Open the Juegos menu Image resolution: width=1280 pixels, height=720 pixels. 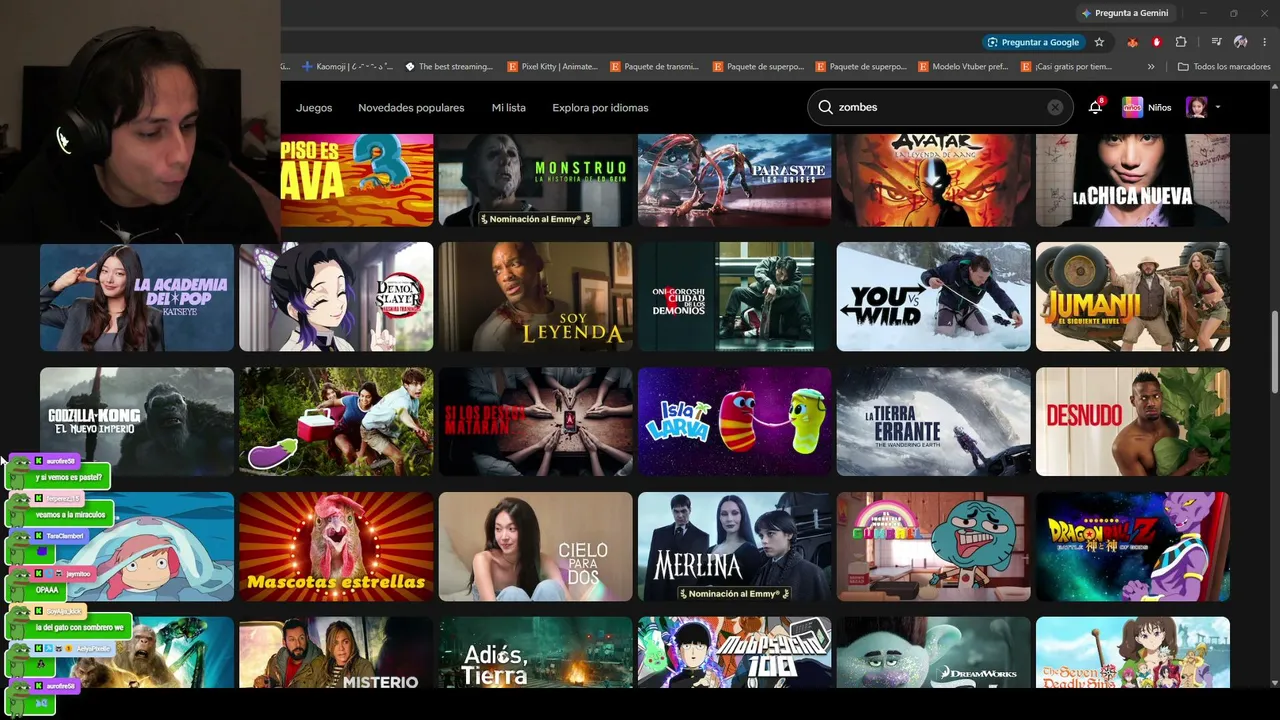pos(314,107)
